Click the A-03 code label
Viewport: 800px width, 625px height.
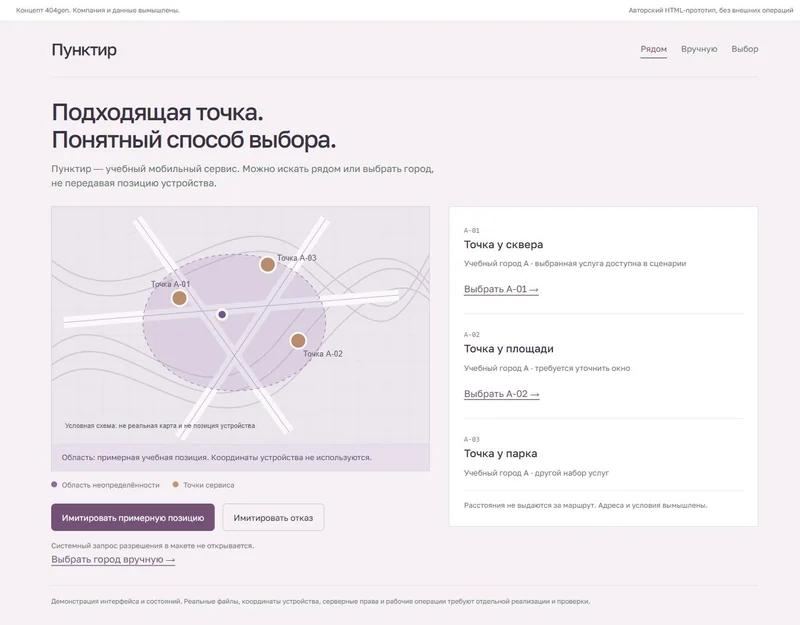click(x=471, y=439)
